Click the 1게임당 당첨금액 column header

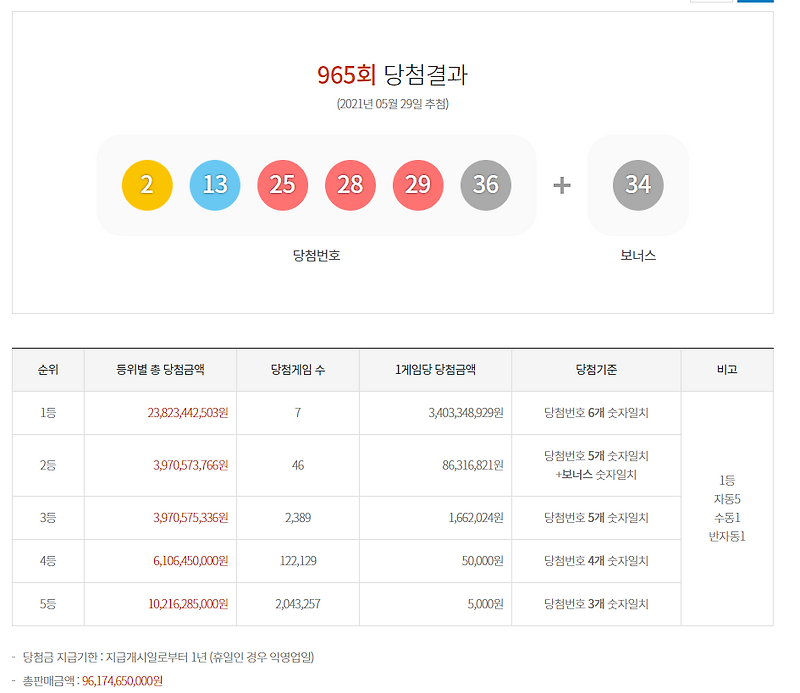[x=435, y=370]
